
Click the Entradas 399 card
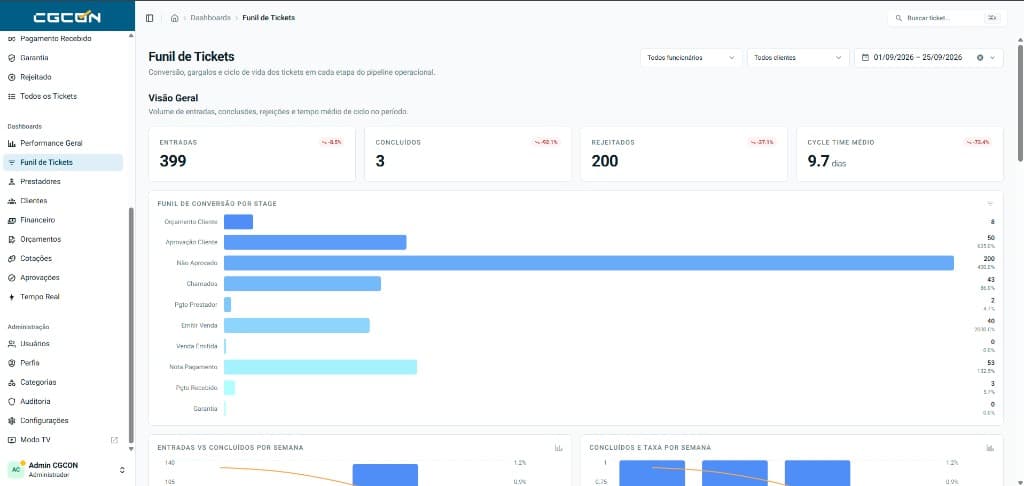pyautogui.click(x=252, y=154)
